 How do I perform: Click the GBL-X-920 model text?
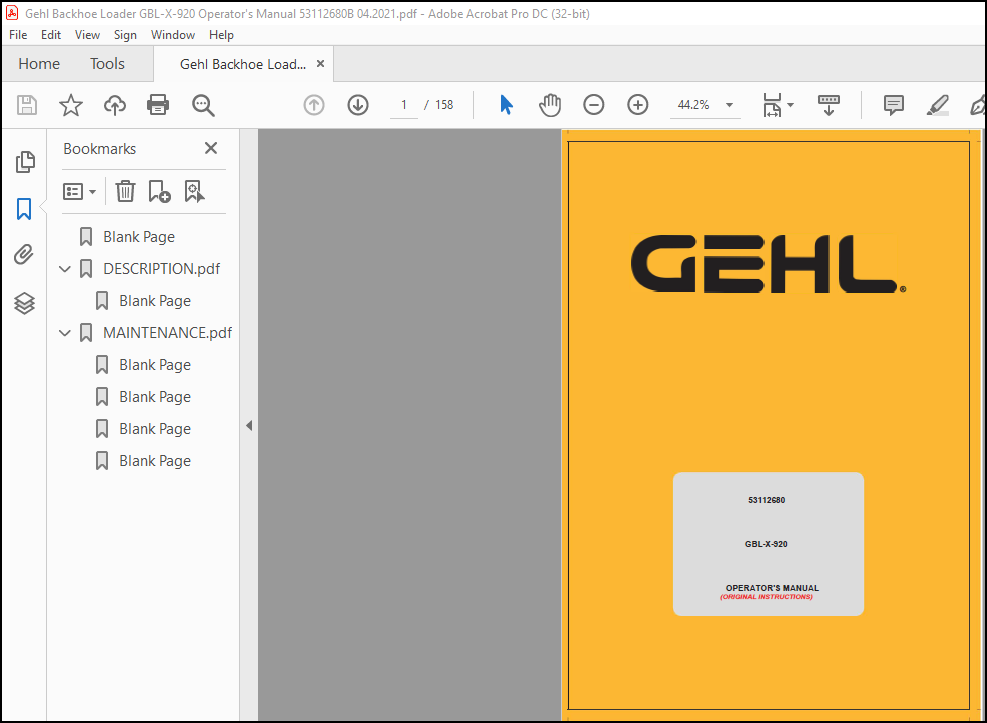766,544
